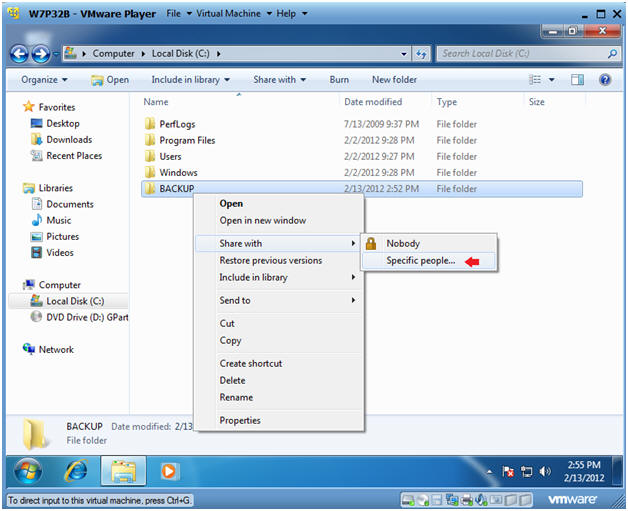
Task: Click VMware hard disk status icon
Action: [408, 500]
